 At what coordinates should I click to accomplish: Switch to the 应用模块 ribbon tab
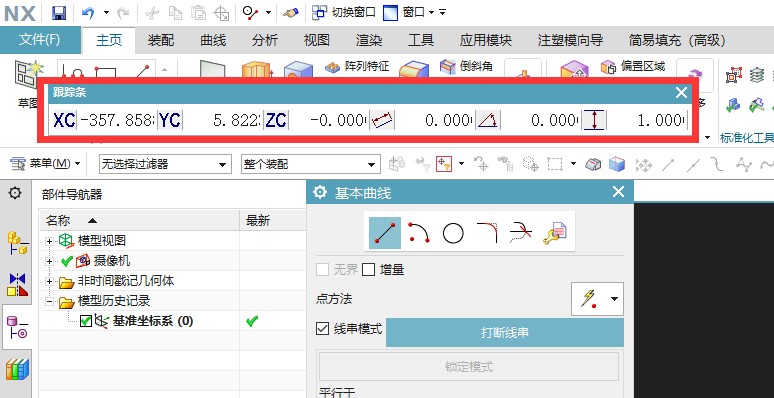click(x=486, y=40)
